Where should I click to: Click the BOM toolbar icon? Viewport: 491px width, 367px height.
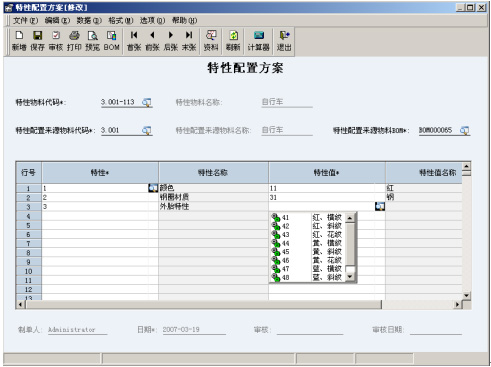[111, 41]
